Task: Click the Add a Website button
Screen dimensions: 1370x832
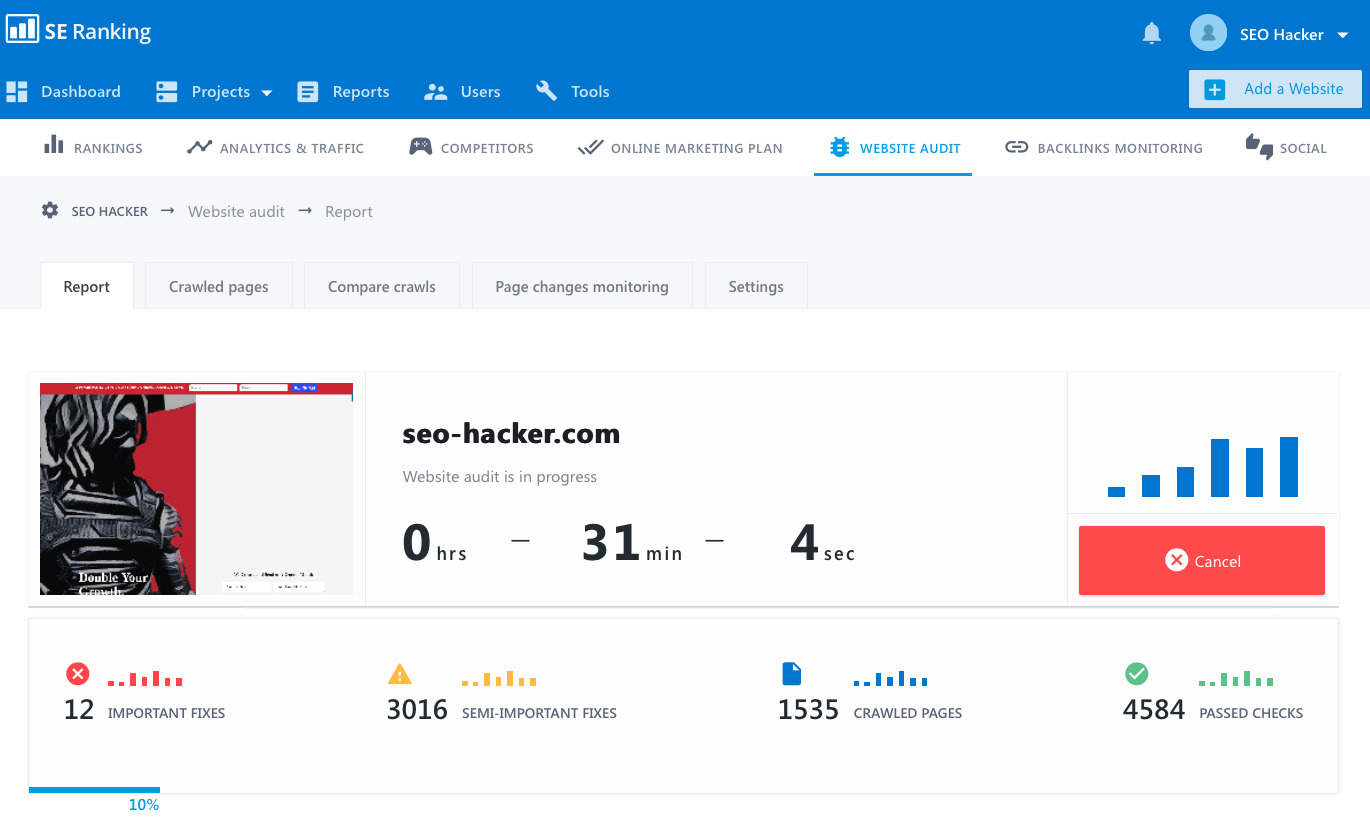Action: (x=1275, y=89)
